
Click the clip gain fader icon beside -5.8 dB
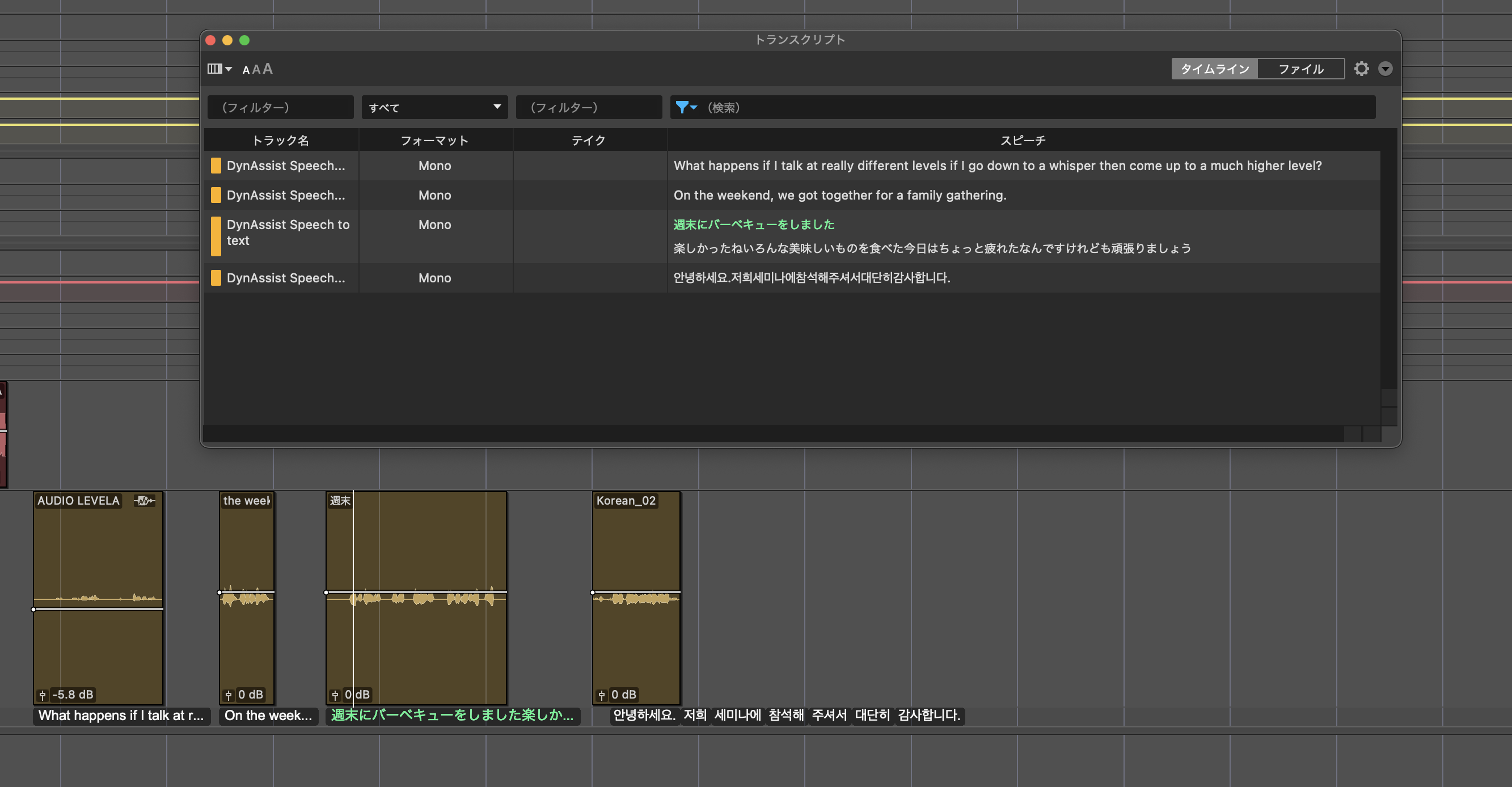[x=43, y=695]
